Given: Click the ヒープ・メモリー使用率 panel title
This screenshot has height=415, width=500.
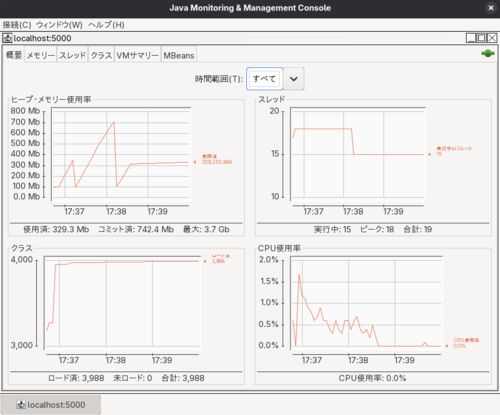Looking at the screenshot, I should click(x=51, y=99).
